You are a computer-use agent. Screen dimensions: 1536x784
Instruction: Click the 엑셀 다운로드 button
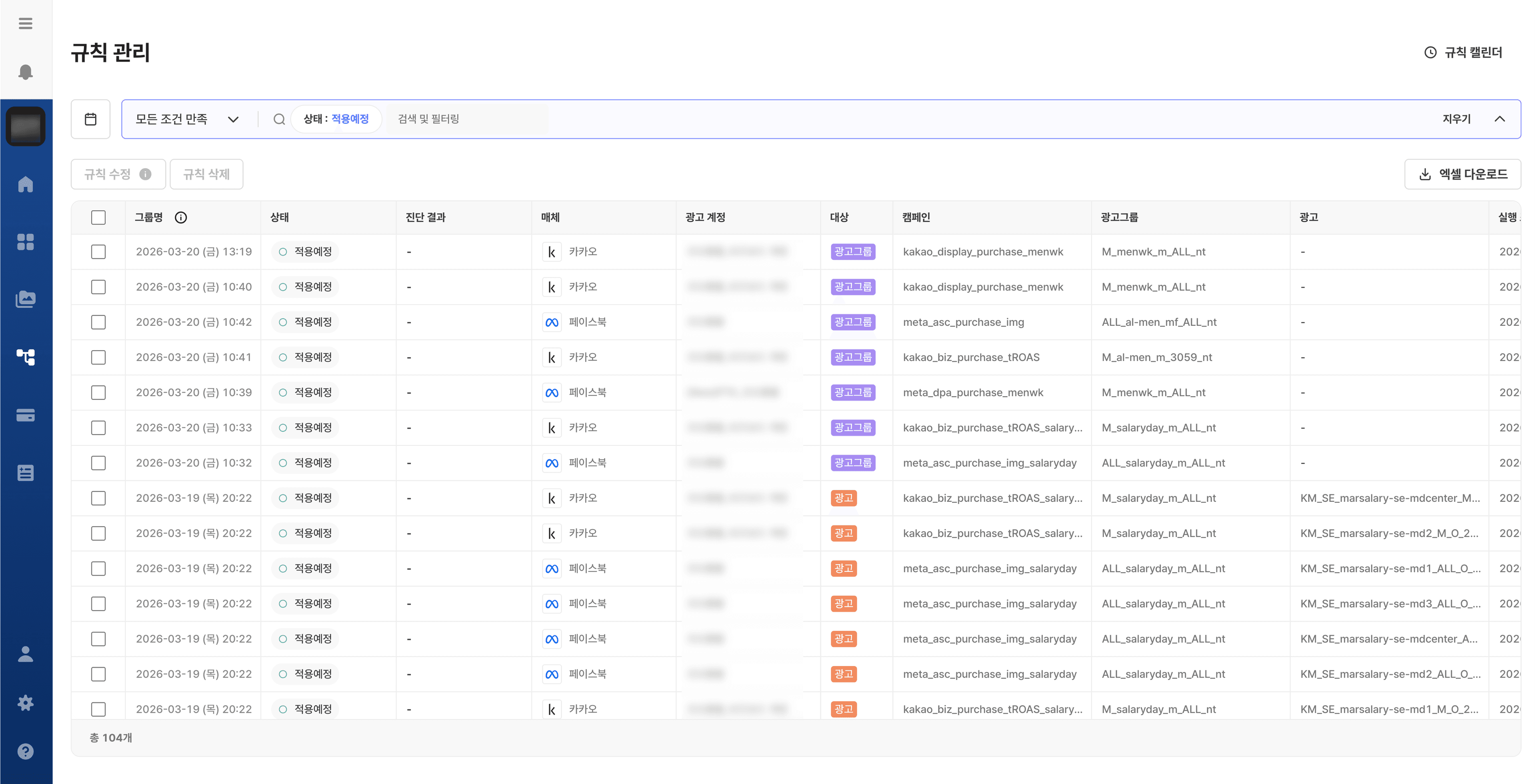tap(1463, 174)
